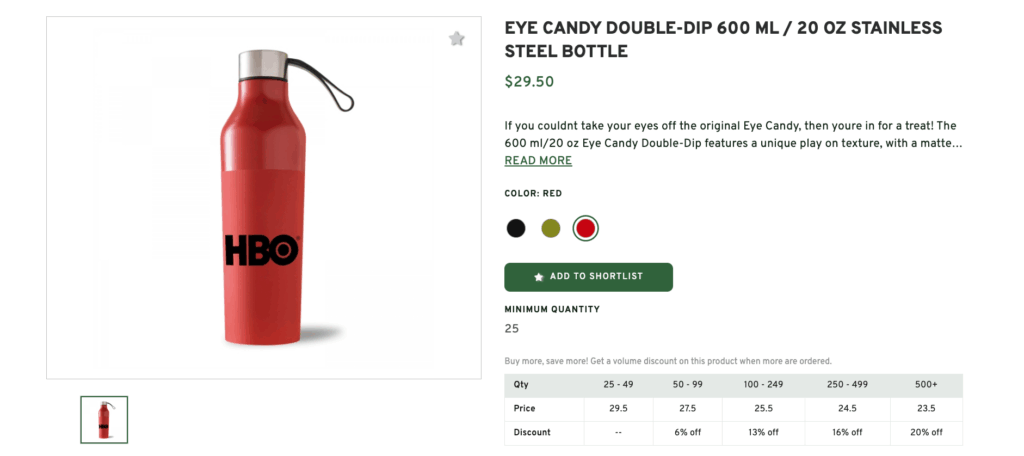Viewport: 1024px width, 456px height.
Task: Click the star icon inside shortlist button
Action: pyautogui.click(x=539, y=277)
